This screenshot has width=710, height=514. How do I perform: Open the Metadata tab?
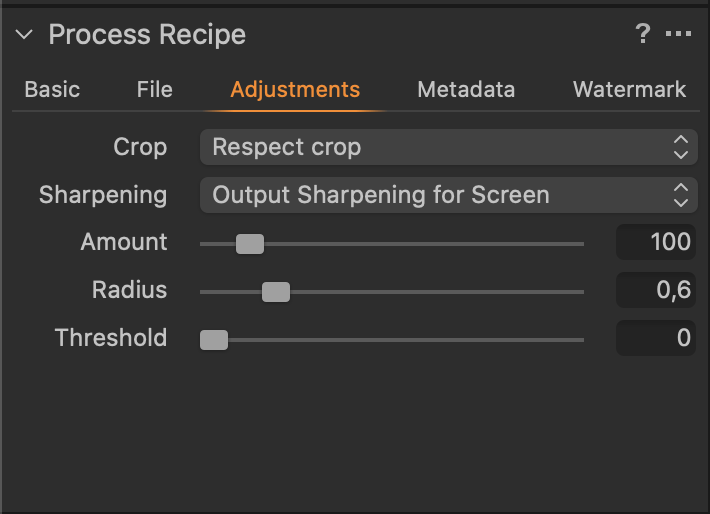pos(466,89)
